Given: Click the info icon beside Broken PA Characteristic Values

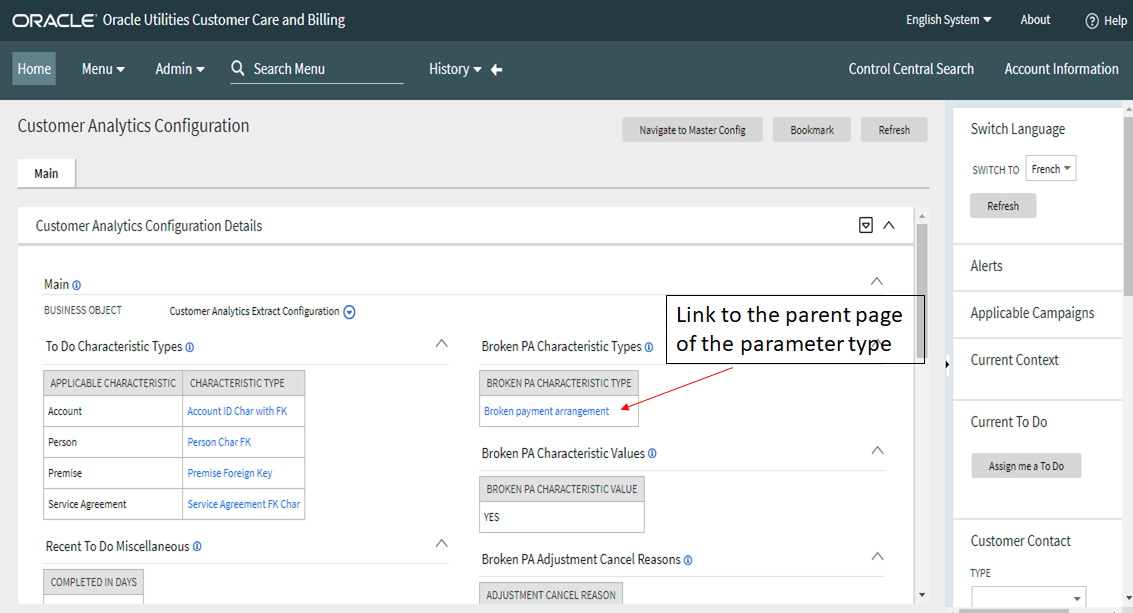Looking at the screenshot, I should (652, 453).
